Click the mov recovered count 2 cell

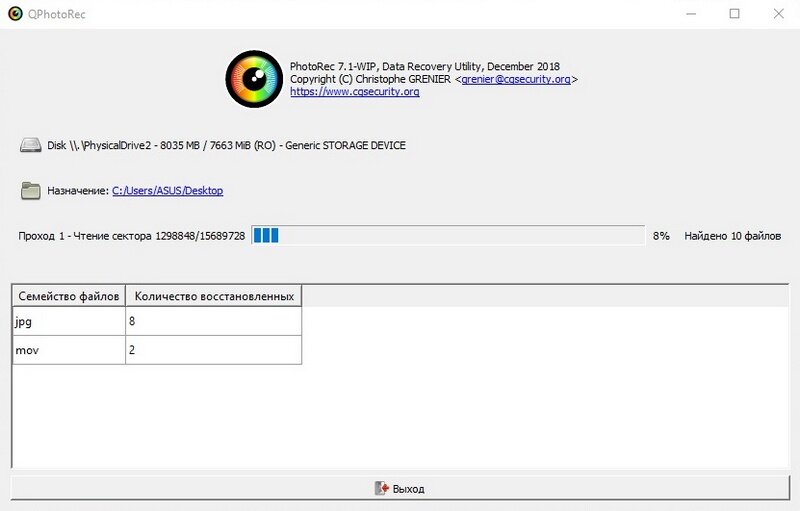[214, 350]
